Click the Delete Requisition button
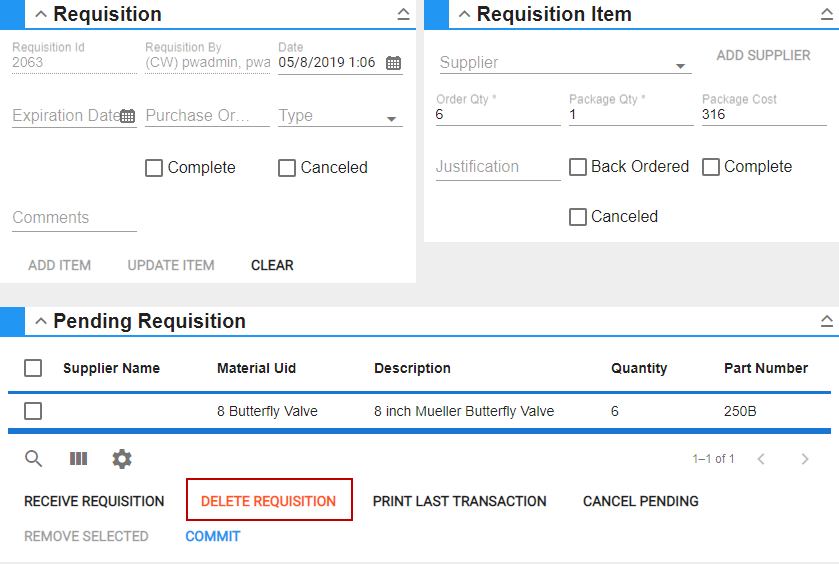Screen dimensions: 839x564 click(x=269, y=501)
